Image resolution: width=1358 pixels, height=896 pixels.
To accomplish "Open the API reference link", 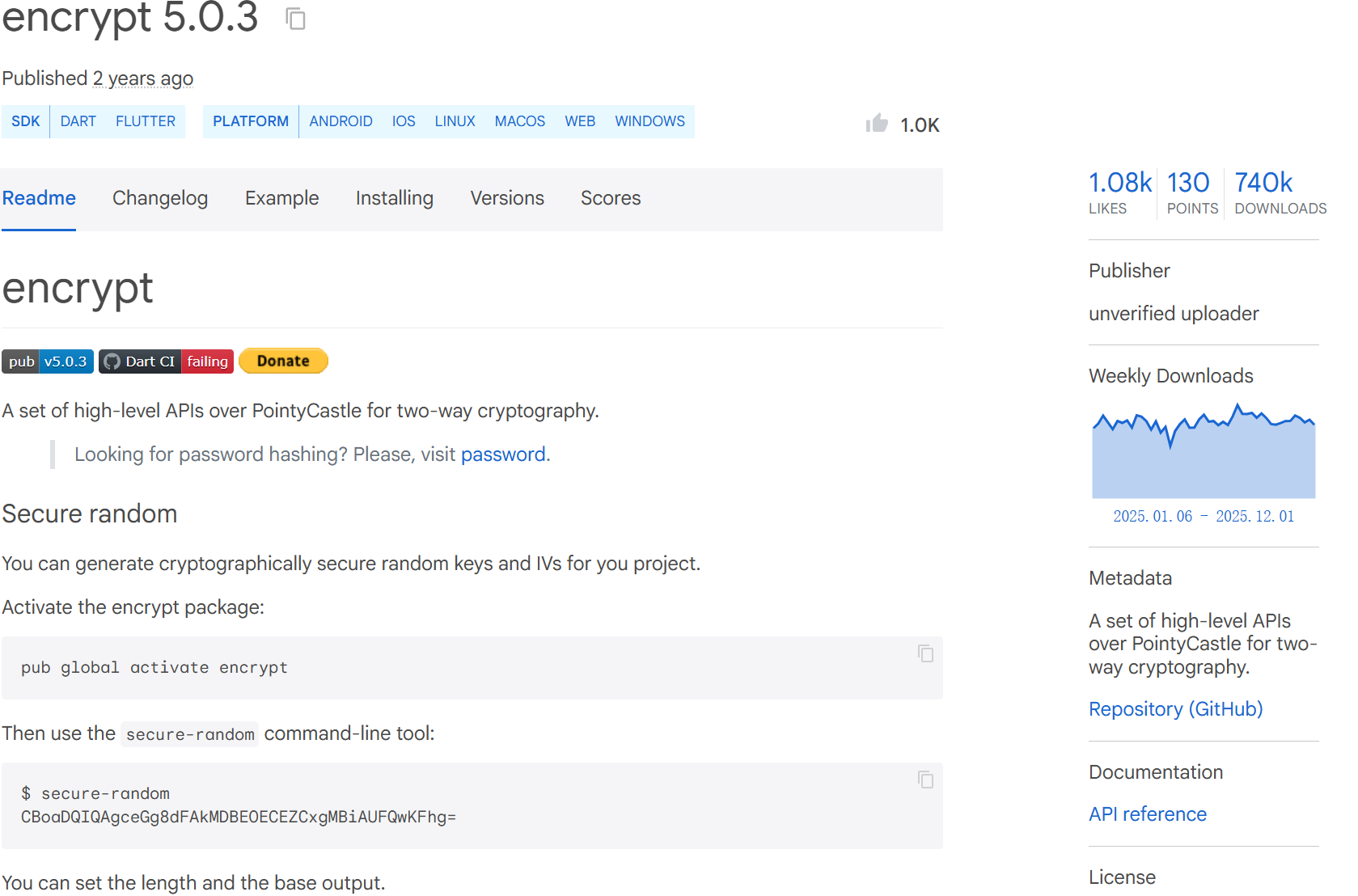I will point(1147,814).
